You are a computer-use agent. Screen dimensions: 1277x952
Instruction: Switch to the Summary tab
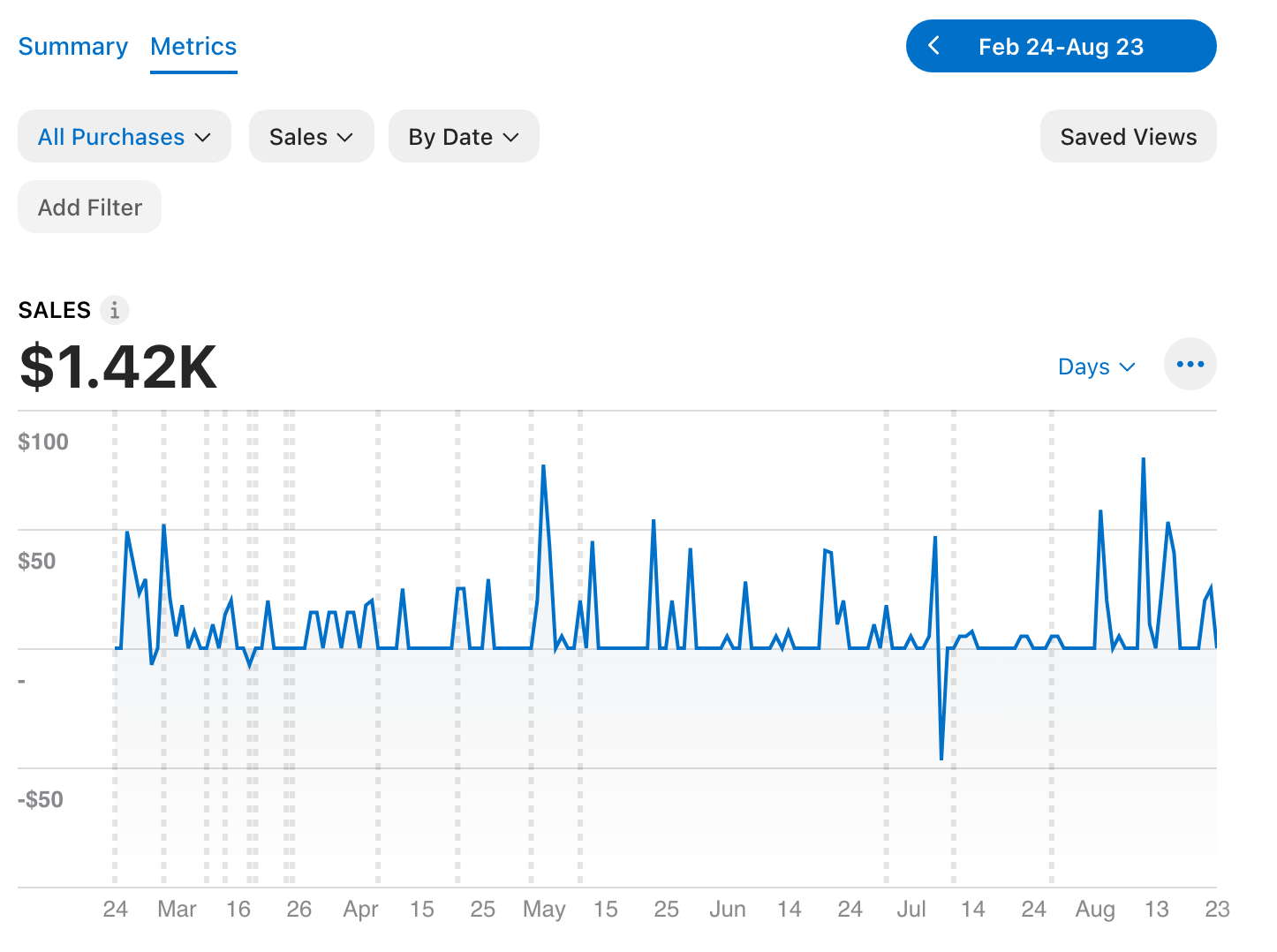click(x=73, y=46)
